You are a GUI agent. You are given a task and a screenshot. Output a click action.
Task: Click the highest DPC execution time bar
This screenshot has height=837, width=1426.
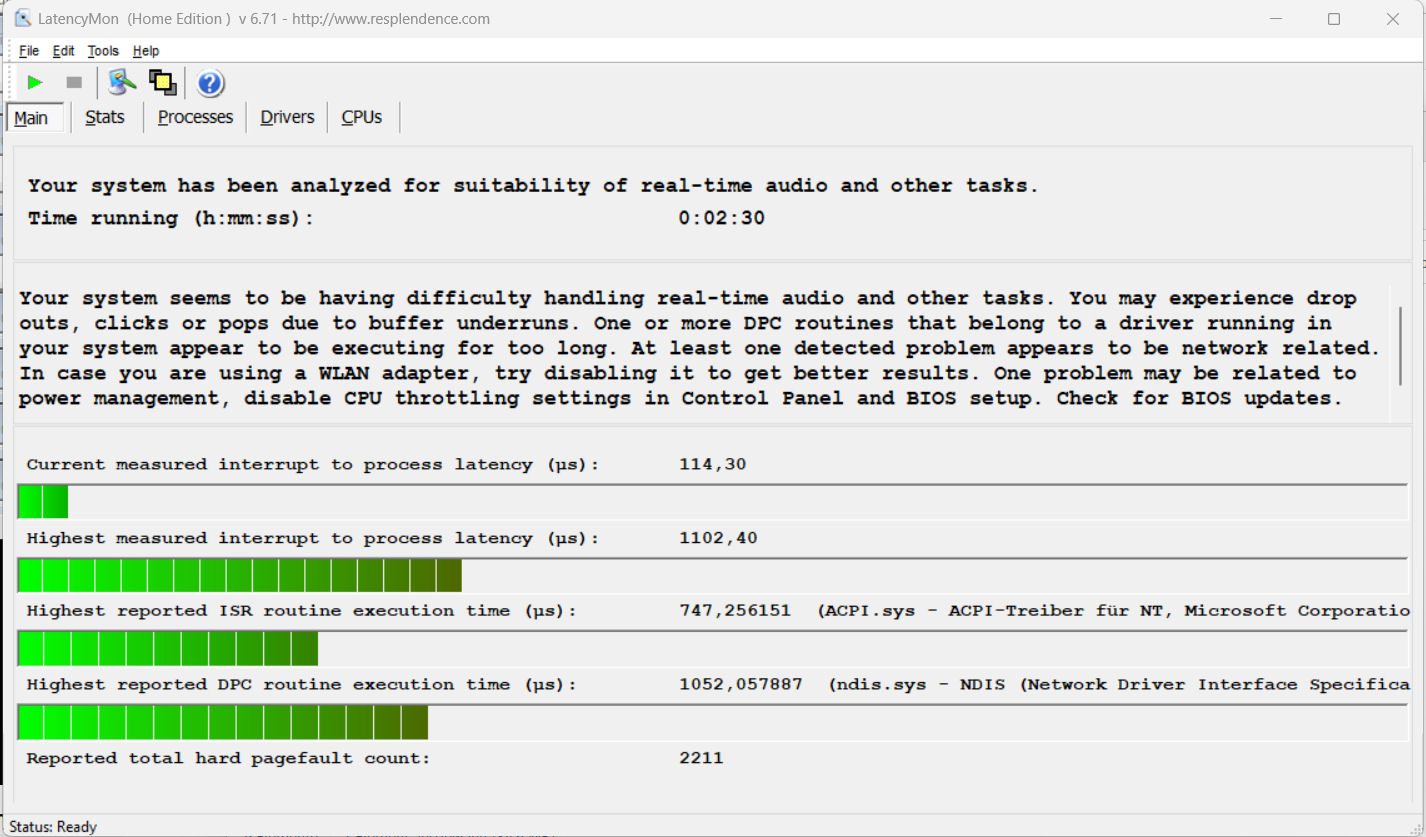713,723
